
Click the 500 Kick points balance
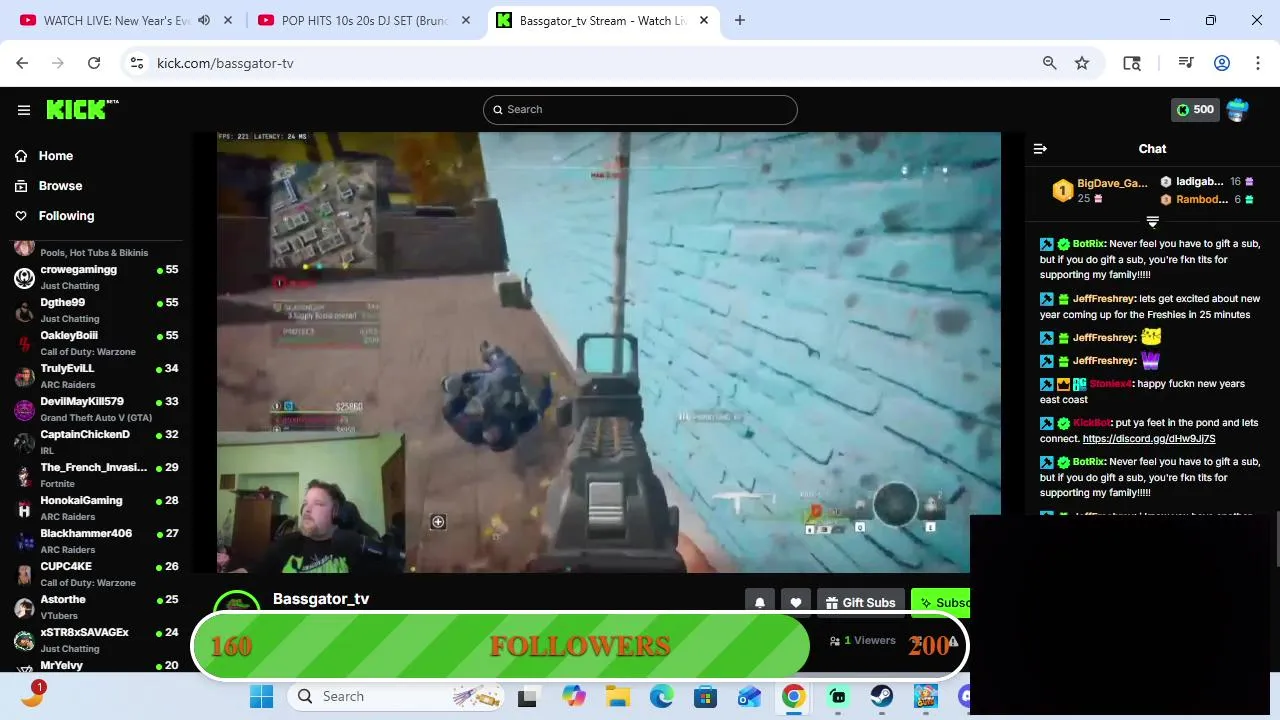1195,110
